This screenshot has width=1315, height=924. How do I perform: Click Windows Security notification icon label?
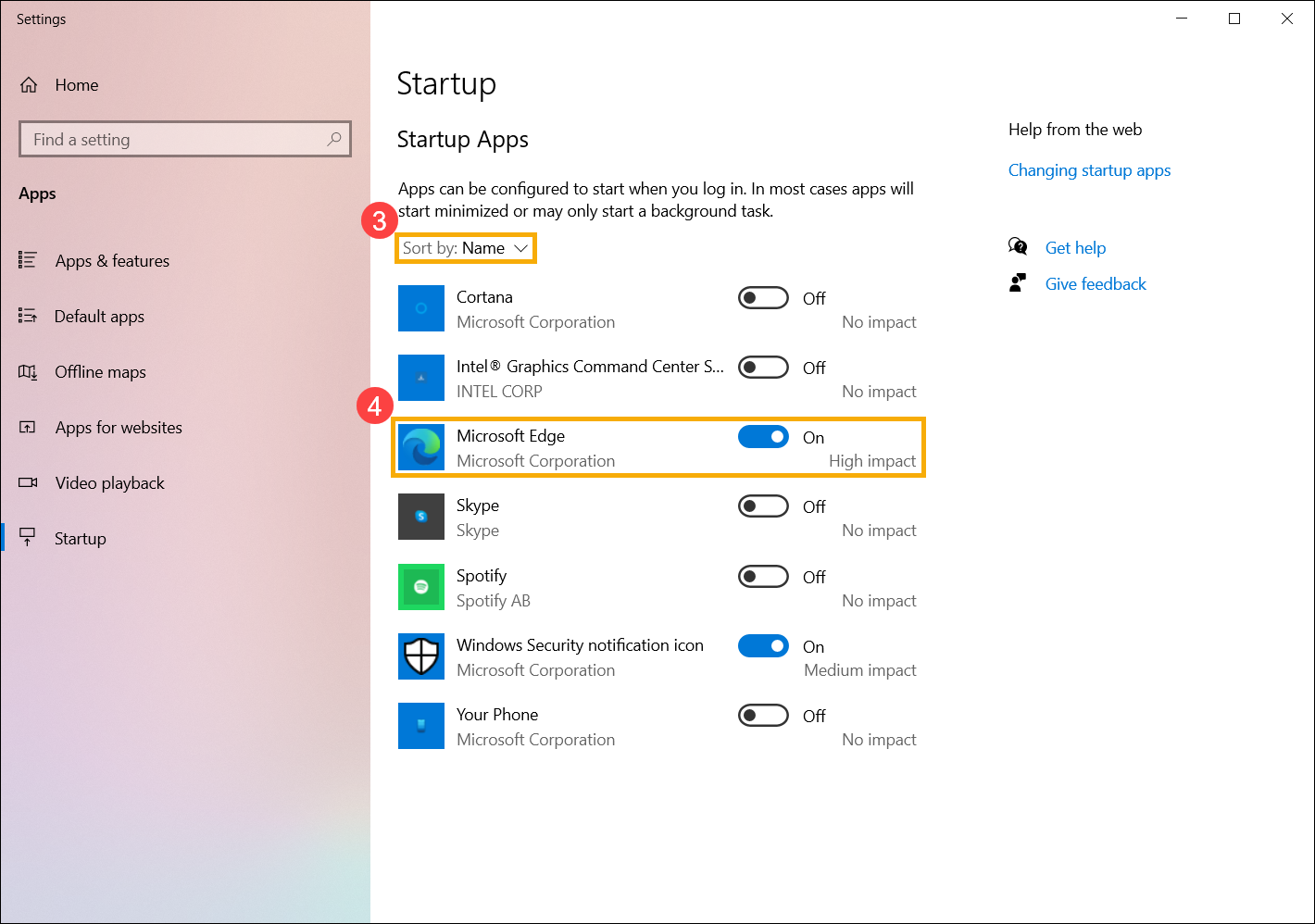click(x=580, y=645)
